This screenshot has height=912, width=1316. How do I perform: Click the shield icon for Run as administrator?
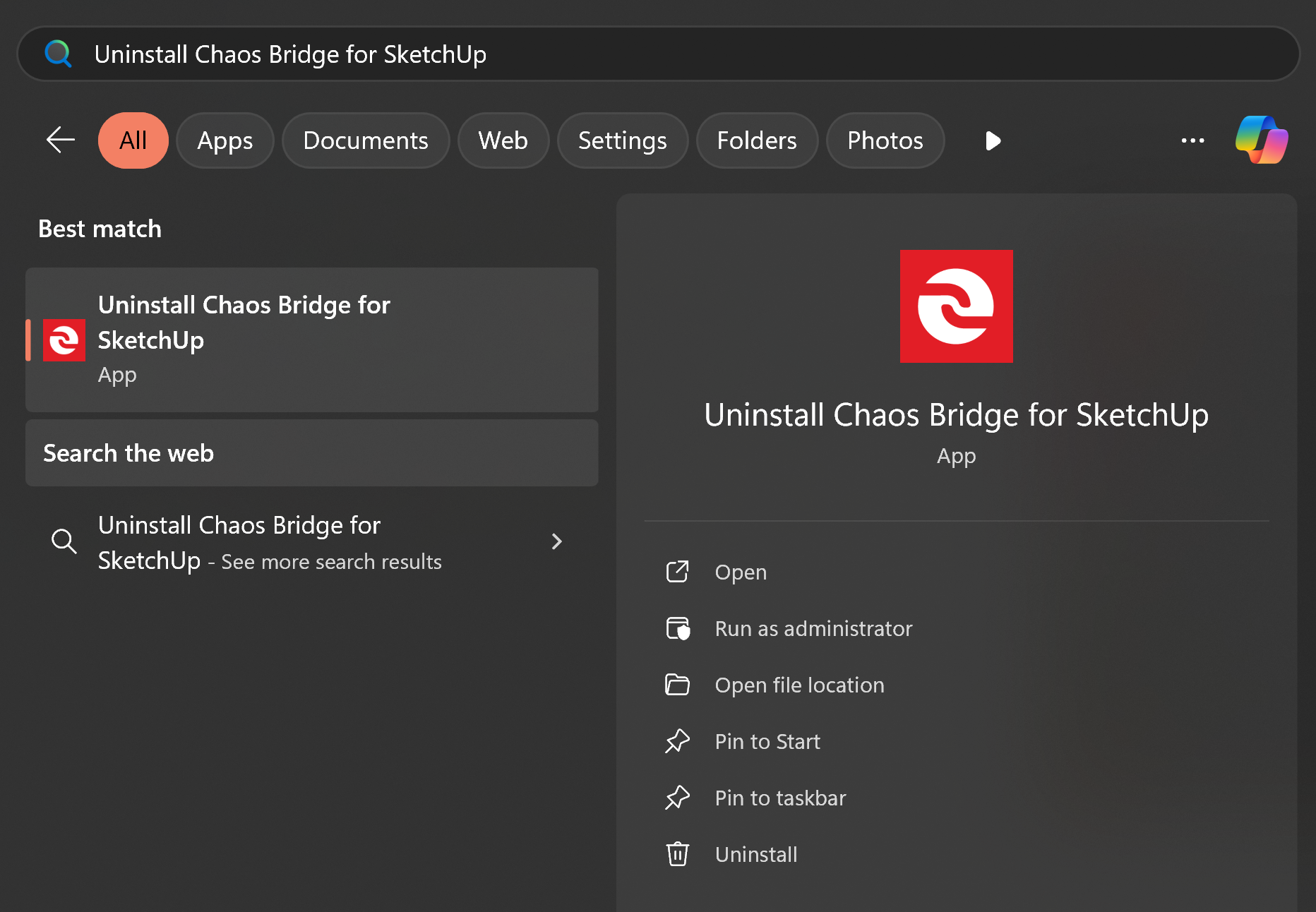tap(678, 628)
